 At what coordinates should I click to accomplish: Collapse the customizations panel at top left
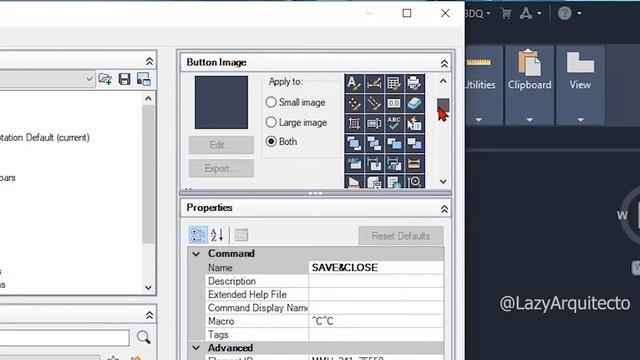pyautogui.click(x=149, y=61)
